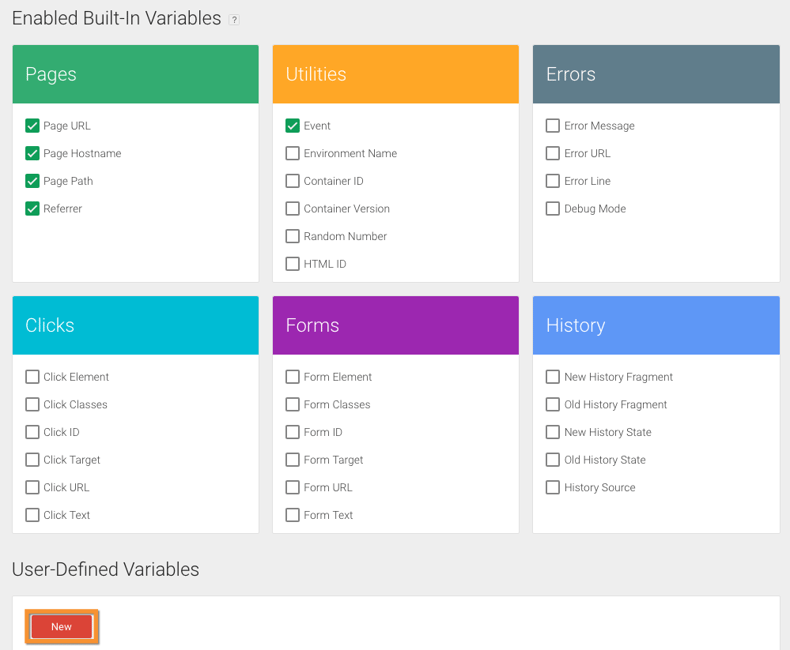Enable the Error Message variable
790x650 pixels.
(552, 126)
